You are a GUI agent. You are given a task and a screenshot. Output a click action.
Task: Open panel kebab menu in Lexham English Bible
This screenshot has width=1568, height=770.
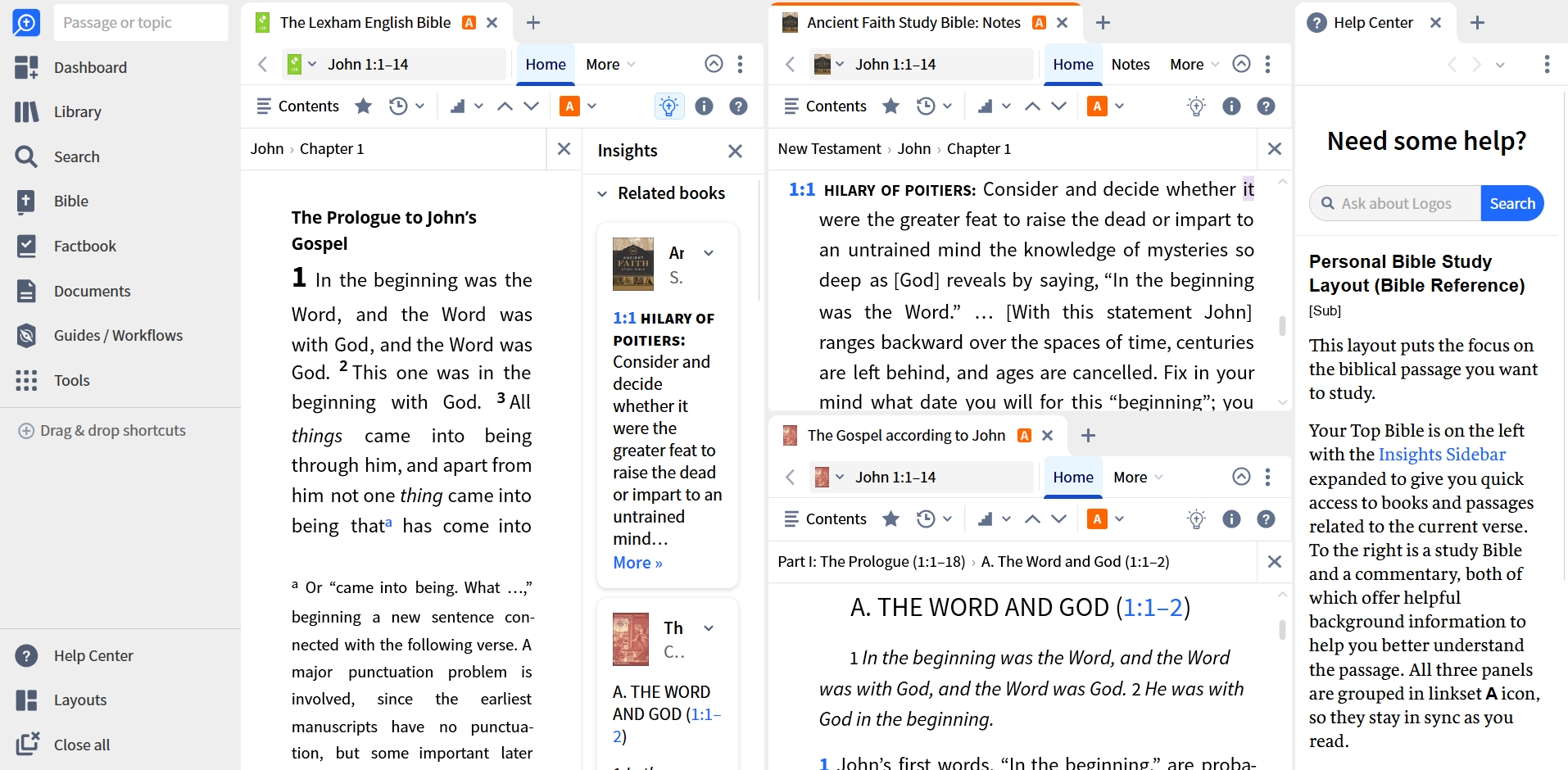(740, 64)
